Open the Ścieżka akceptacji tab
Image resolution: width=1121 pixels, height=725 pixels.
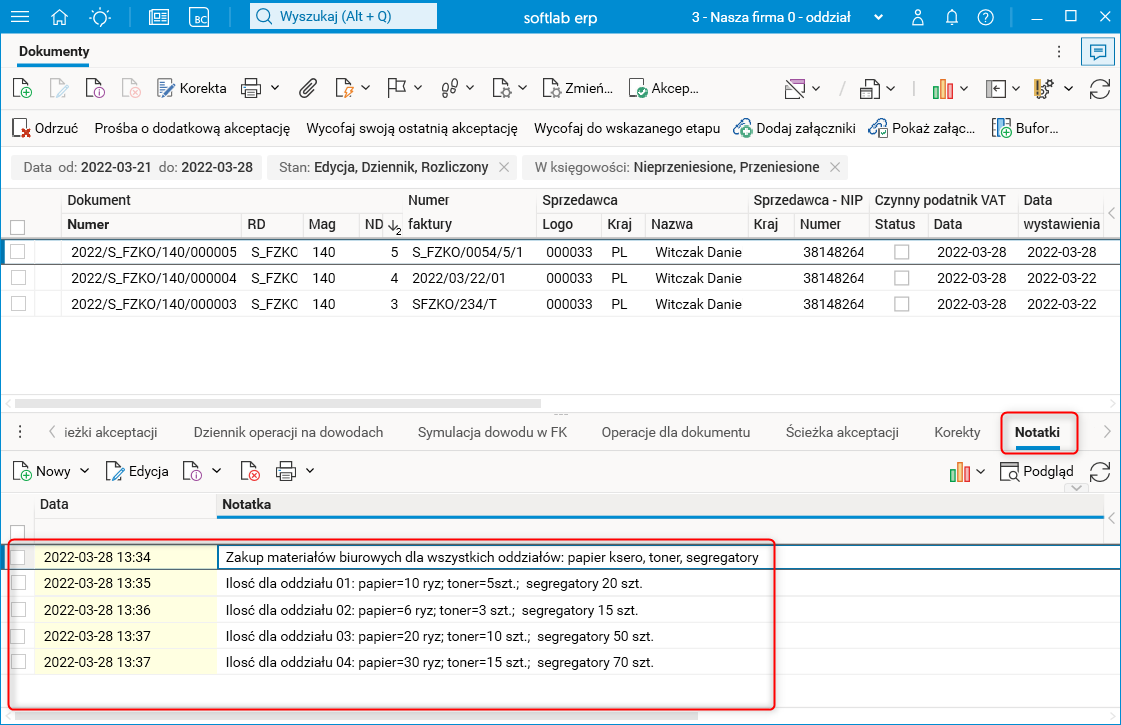[x=842, y=432]
